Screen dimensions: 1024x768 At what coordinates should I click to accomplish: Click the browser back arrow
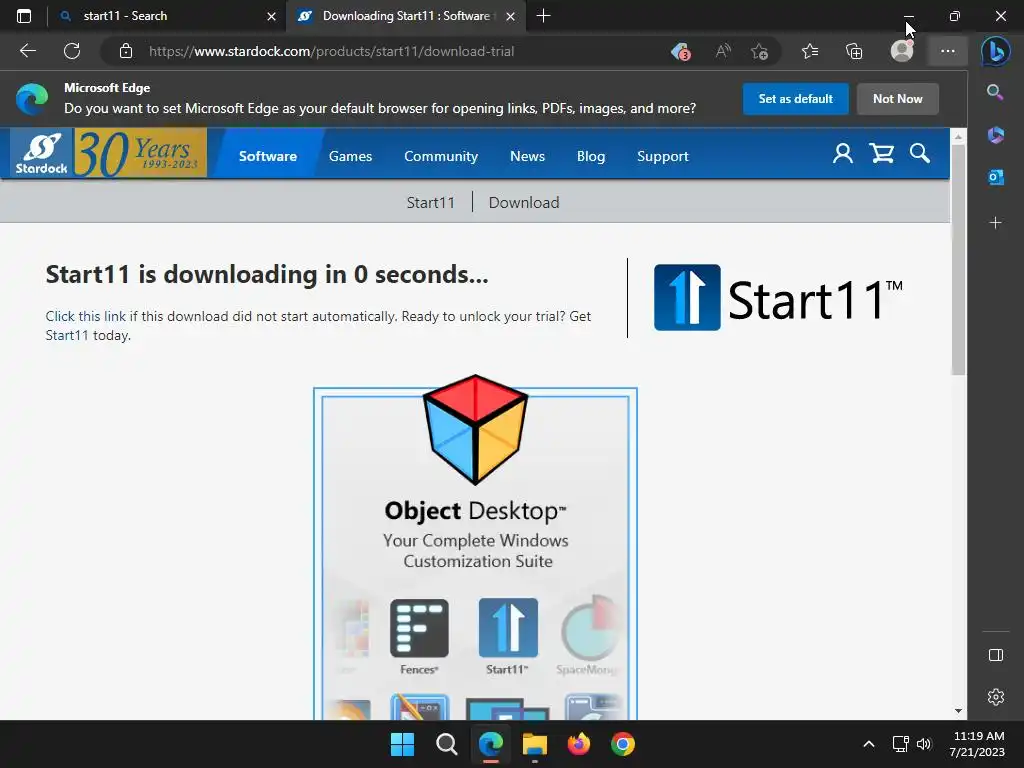(27, 51)
